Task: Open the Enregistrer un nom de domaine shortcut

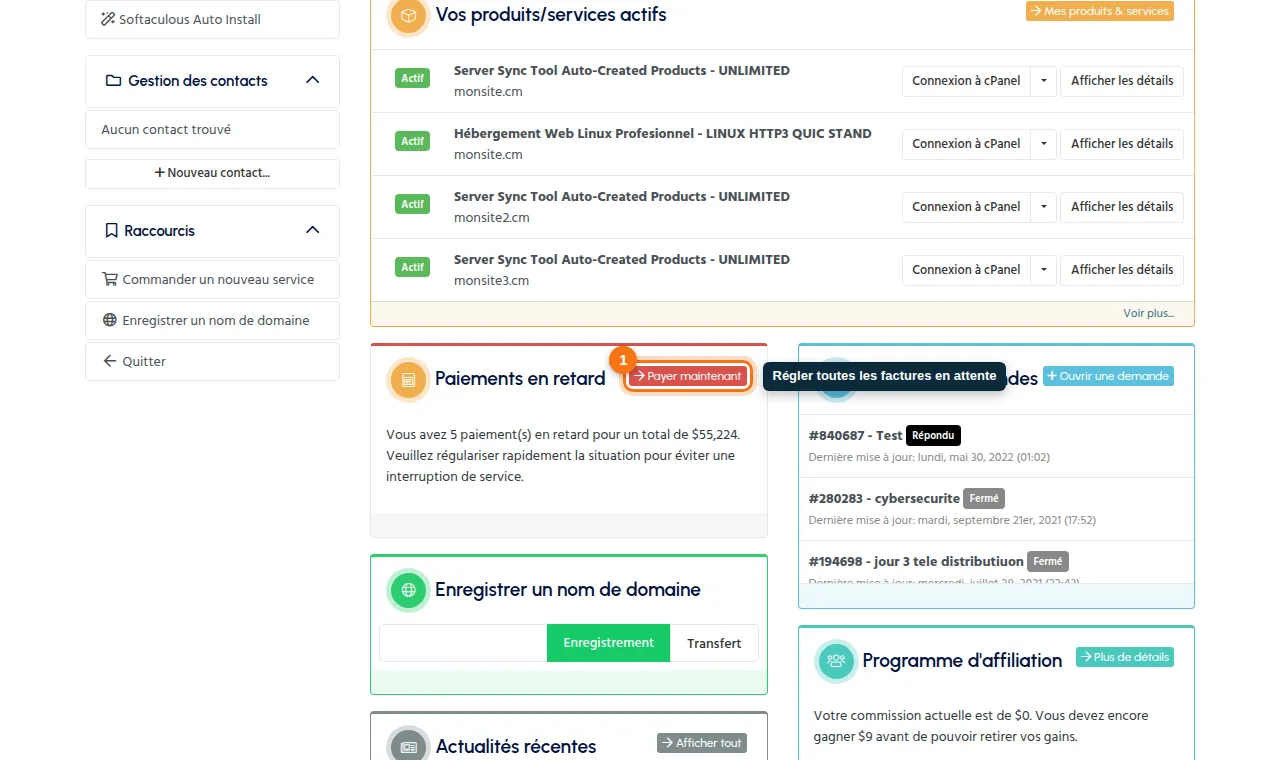Action: pyautogui.click(x=212, y=321)
